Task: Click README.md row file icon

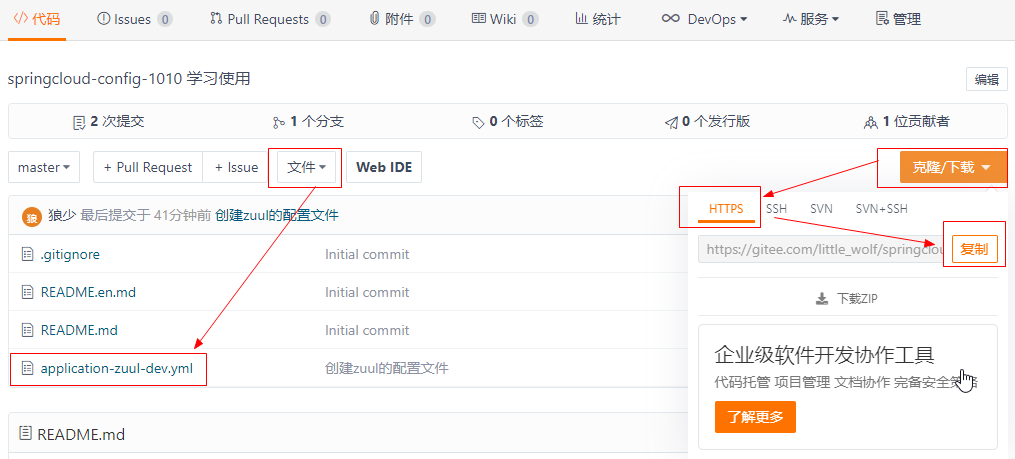Action: pyautogui.click(x=27, y=330)
